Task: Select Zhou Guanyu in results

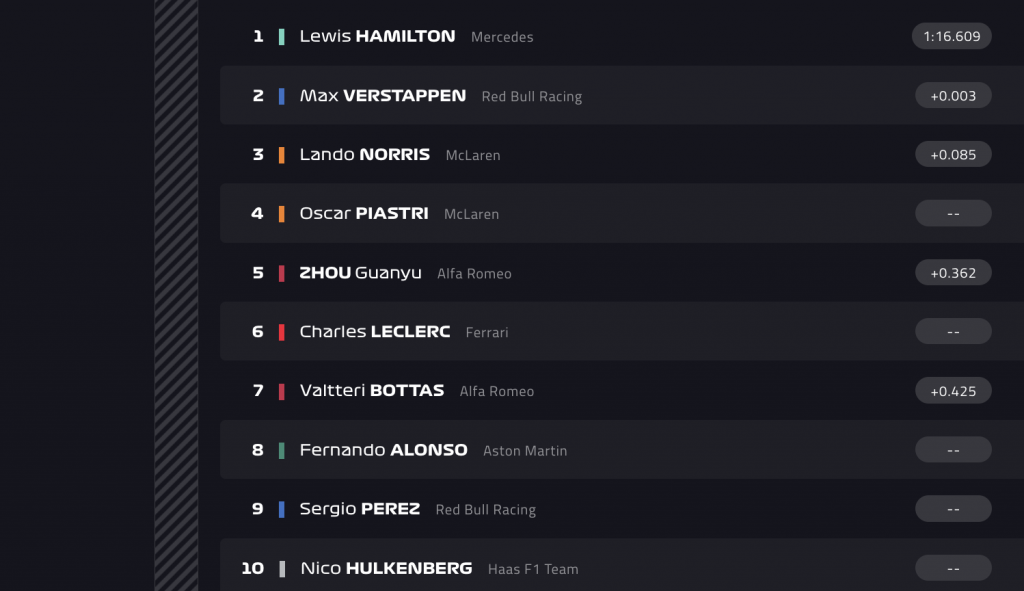Action: coord(360,273)
